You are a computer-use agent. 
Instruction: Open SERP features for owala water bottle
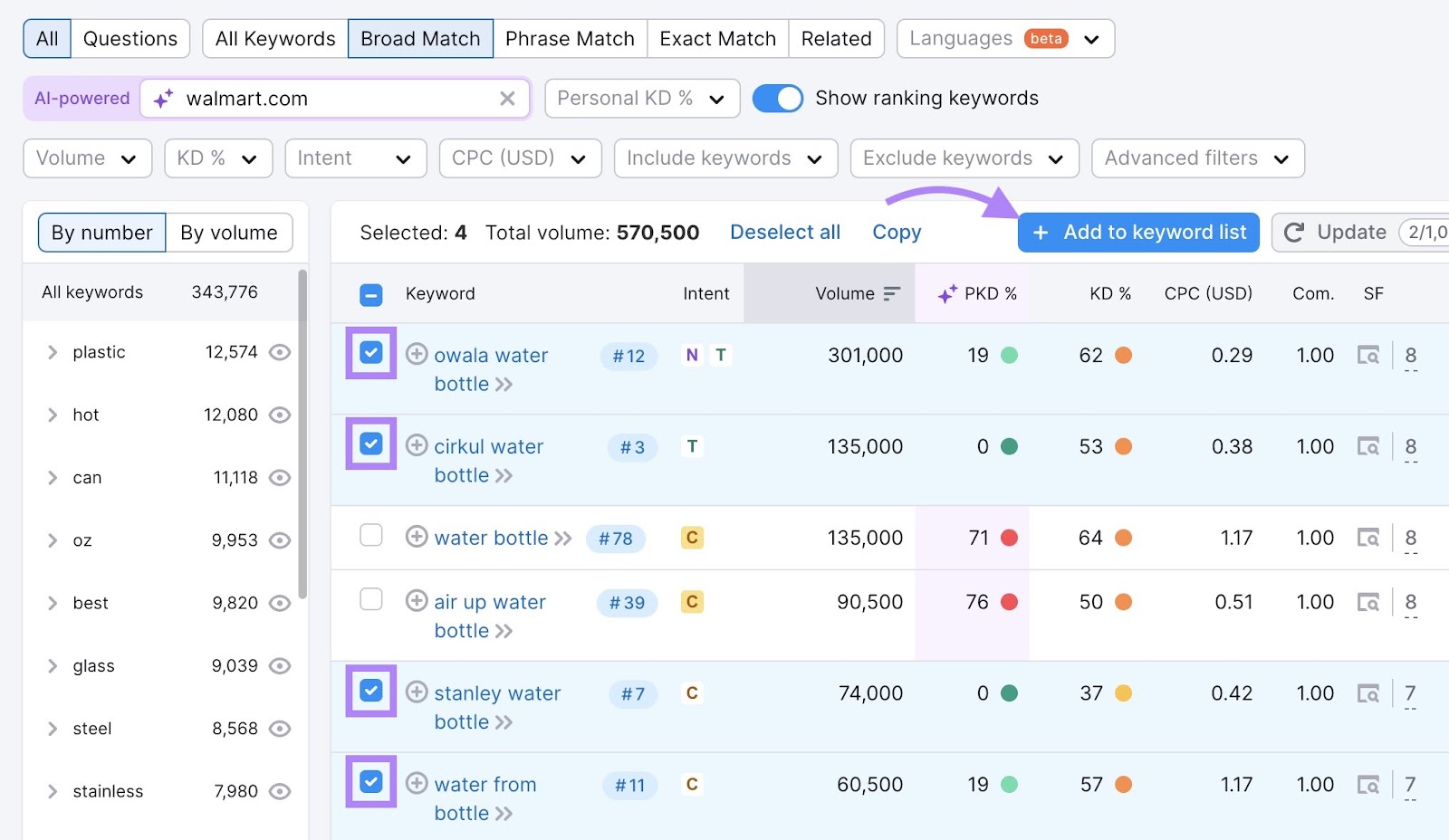1368,355
